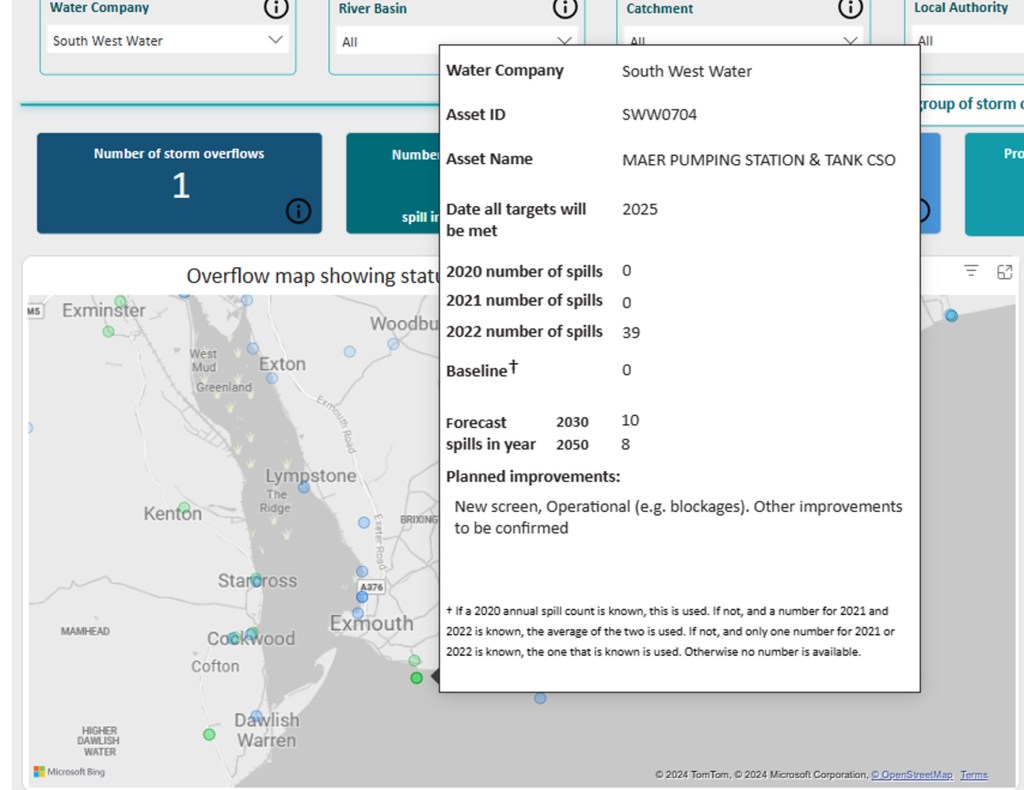The height and width of the screenshot is (790, 1024).
Task: Select highlighted green marker south of Exmouth
Action: click(x=416, y=678)
